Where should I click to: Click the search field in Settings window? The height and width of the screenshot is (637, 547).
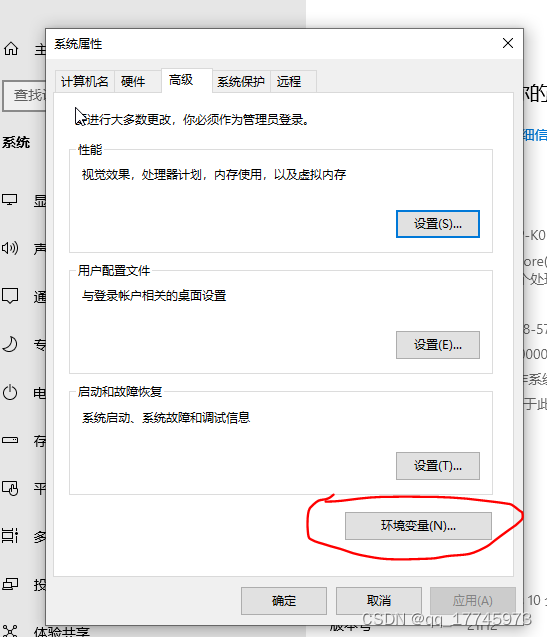click(x=24, y=95)
